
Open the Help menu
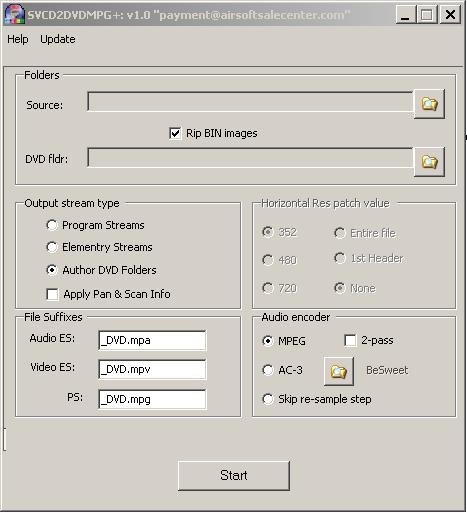pos(18,39)
